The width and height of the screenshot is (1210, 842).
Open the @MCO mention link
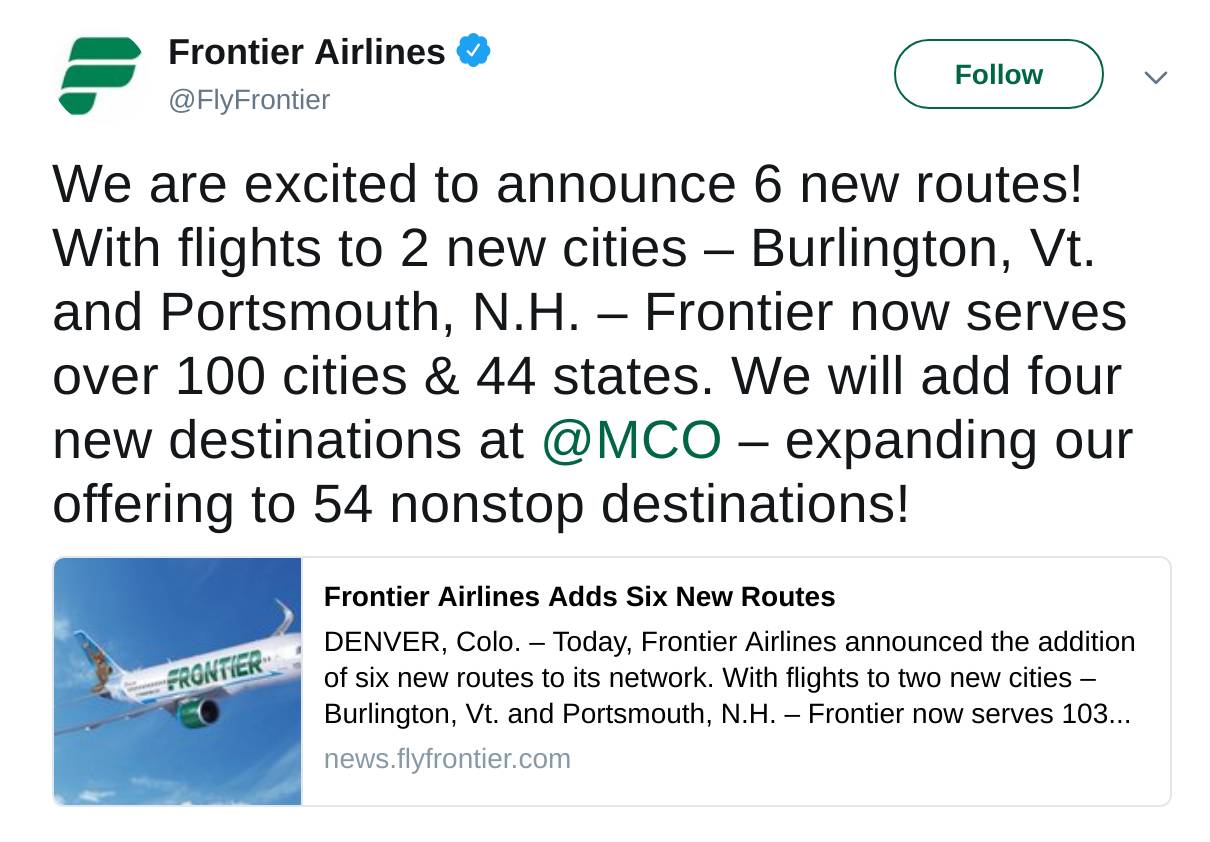[631, 440]
